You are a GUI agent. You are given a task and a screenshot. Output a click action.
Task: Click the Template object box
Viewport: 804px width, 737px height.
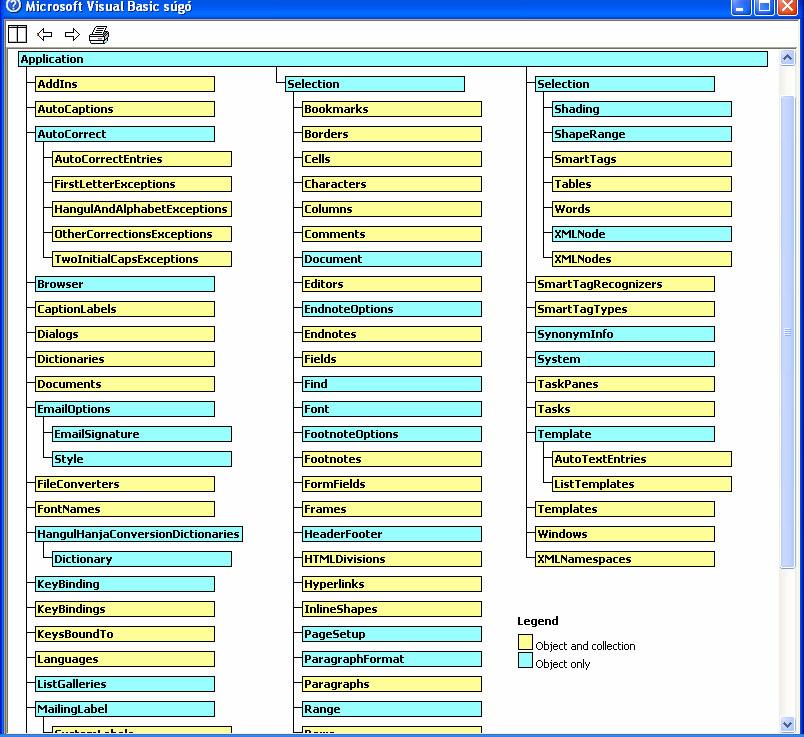point(625,434)
